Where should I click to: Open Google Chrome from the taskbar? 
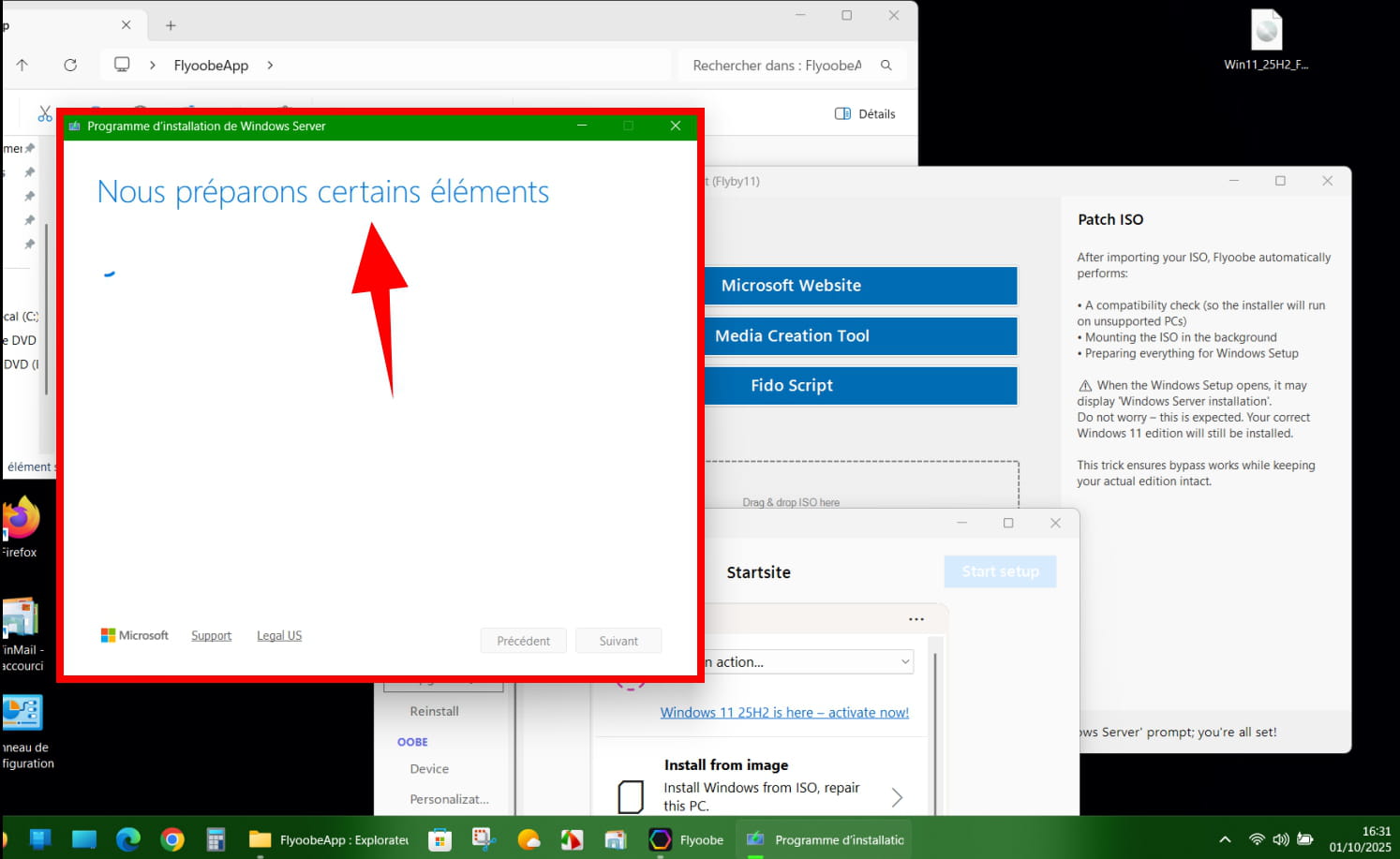pyautogui.click(x=172, y=839)
